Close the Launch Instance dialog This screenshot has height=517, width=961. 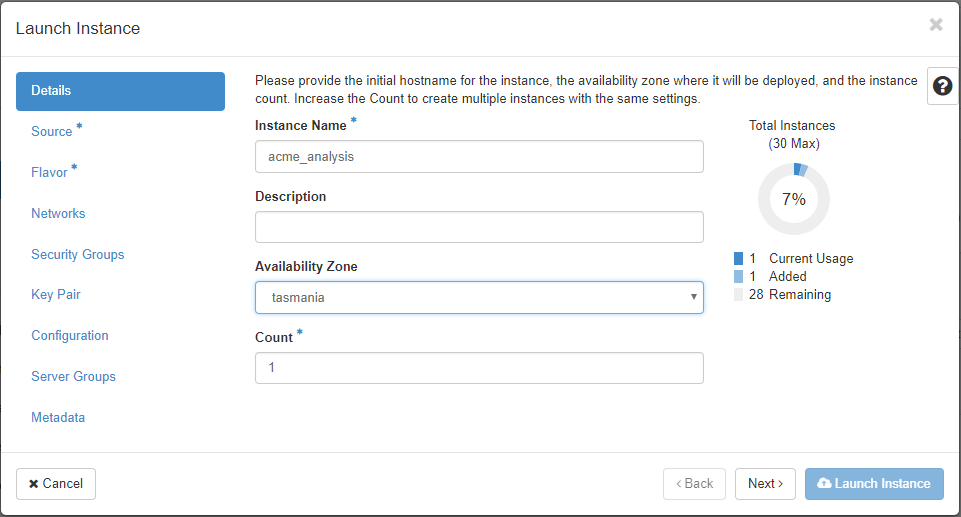tap(936, 25)
